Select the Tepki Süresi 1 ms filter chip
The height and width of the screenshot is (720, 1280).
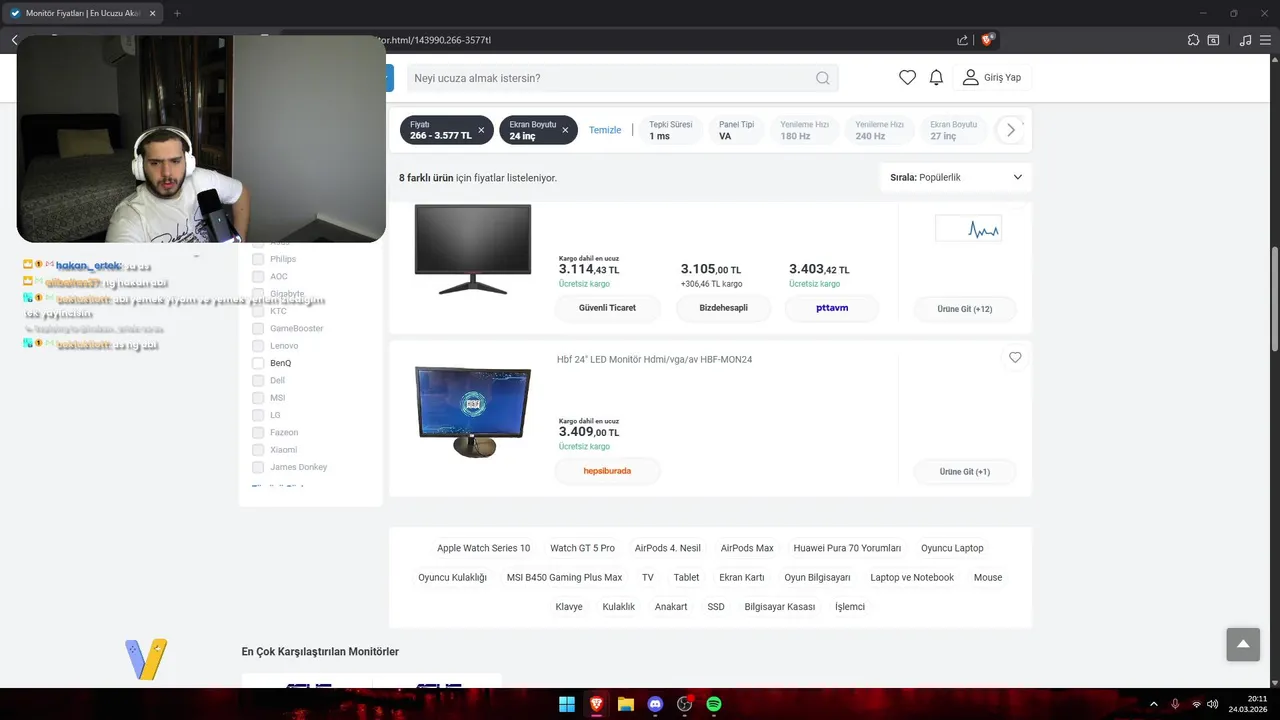click(x=670, y=130)
